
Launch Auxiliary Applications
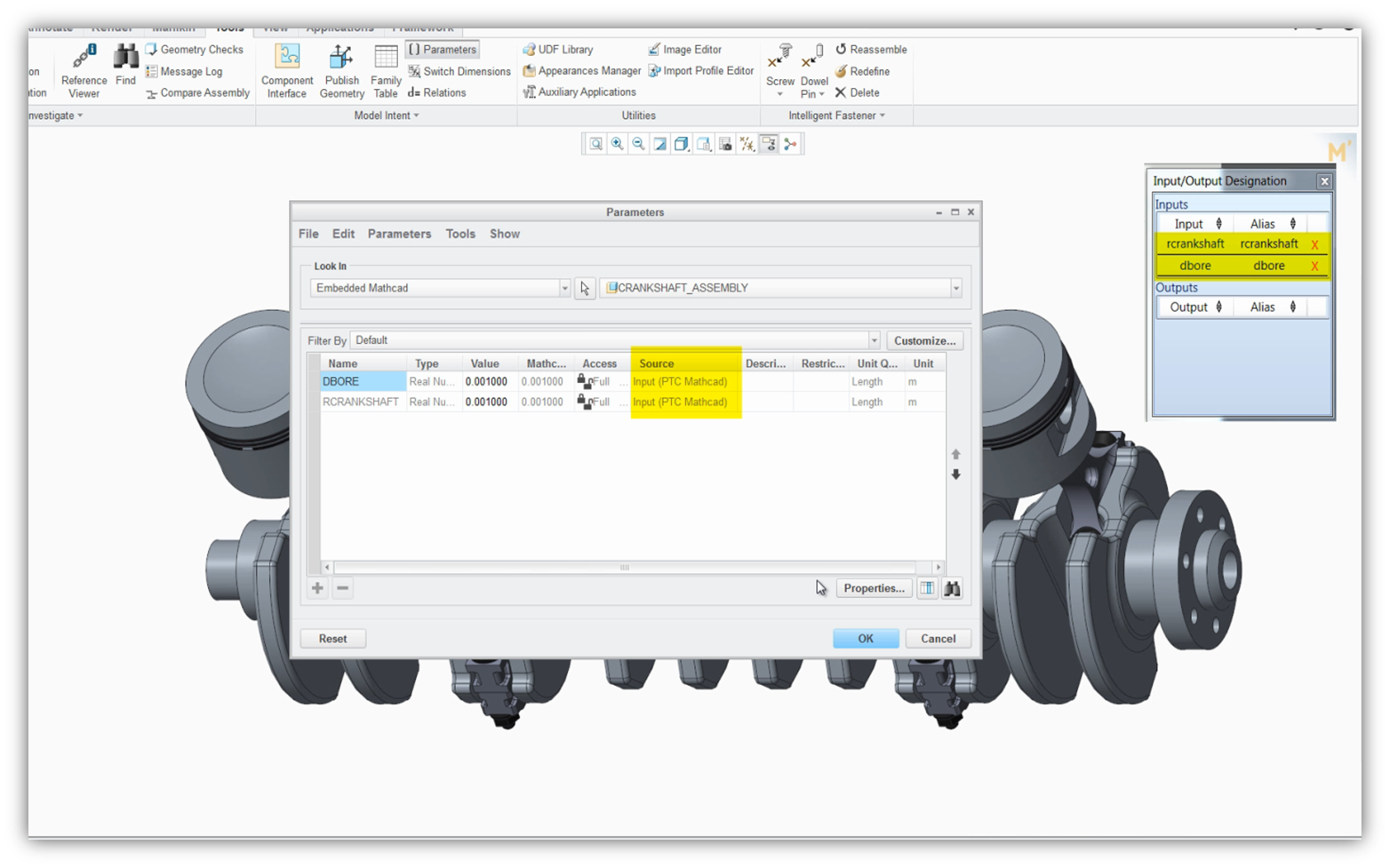tap(579, 92)
